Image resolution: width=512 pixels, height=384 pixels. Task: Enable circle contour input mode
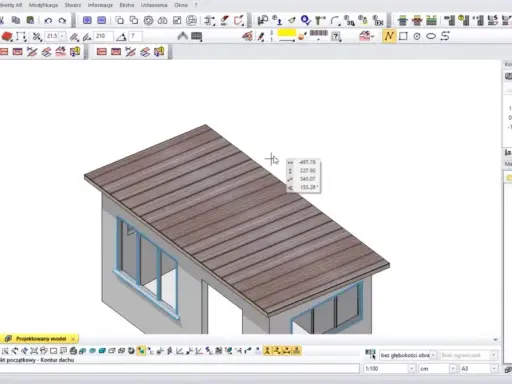(x=417, y=36)
